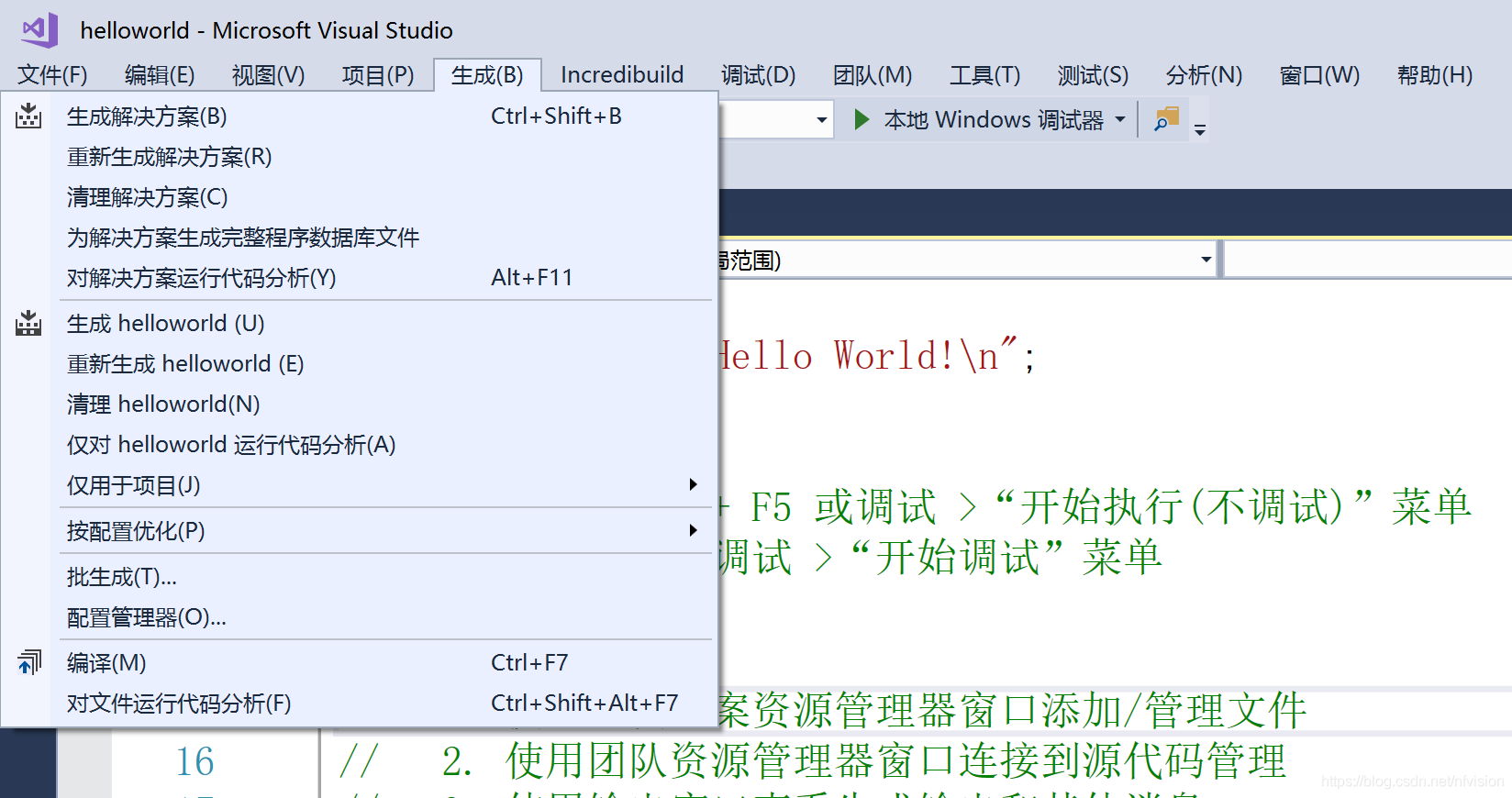Viewport: 1512px width, 798px height.
Task: Expand the 仅用于项目(J) submenu
Action: click(x=693, y=484)
